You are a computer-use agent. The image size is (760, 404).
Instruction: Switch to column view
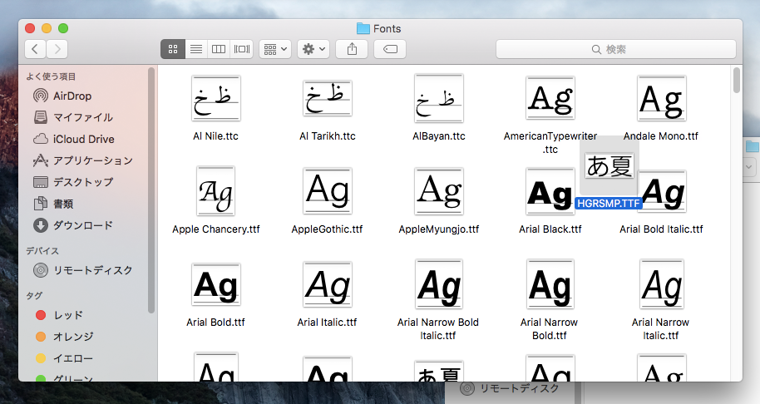(219, 49)
